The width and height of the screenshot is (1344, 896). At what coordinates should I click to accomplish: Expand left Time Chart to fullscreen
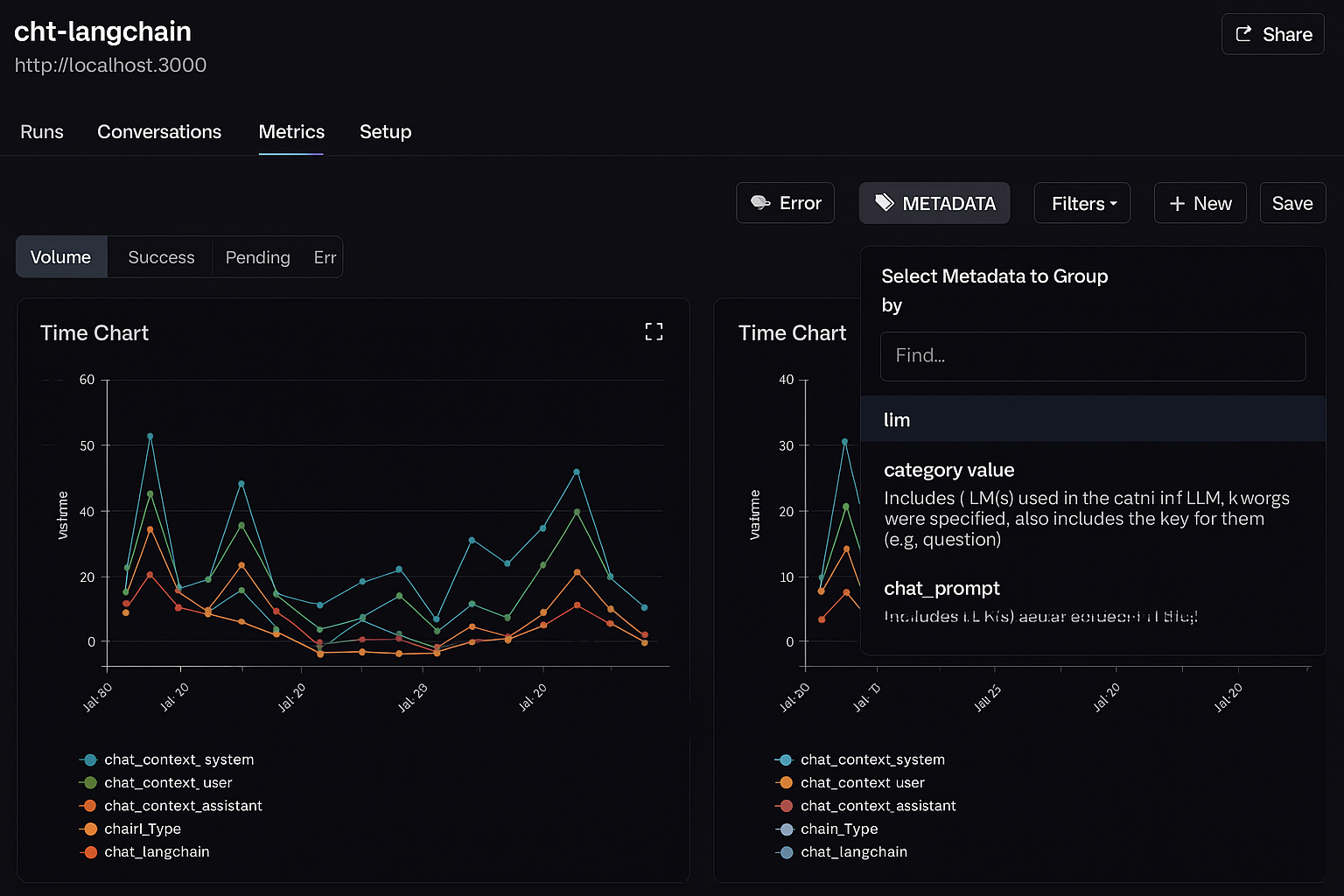654,332
